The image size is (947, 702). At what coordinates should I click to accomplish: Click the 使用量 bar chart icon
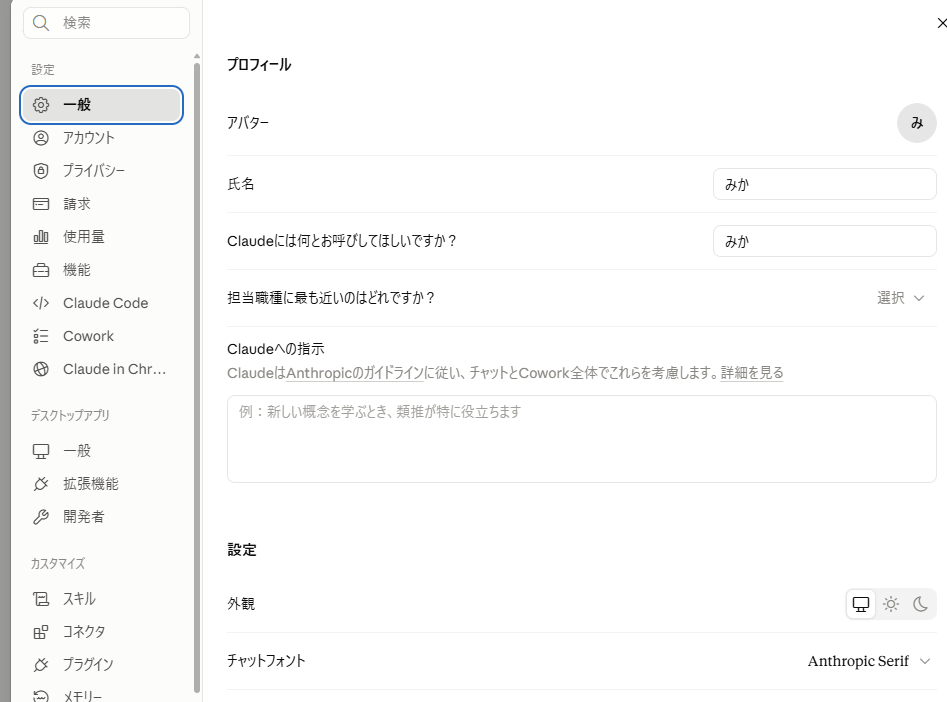[x=41, y=237]
